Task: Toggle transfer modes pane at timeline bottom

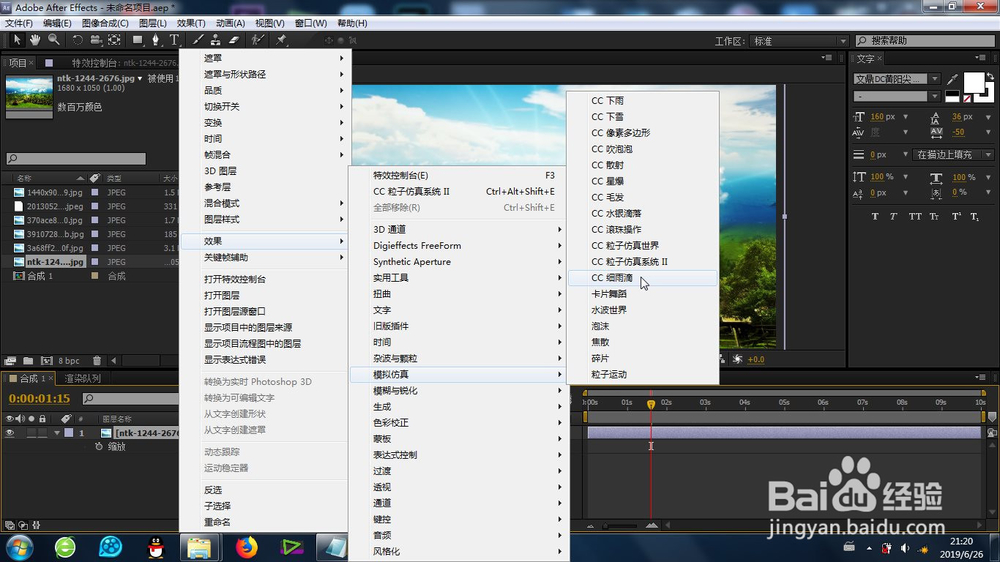Action: (x=23, y=525)
